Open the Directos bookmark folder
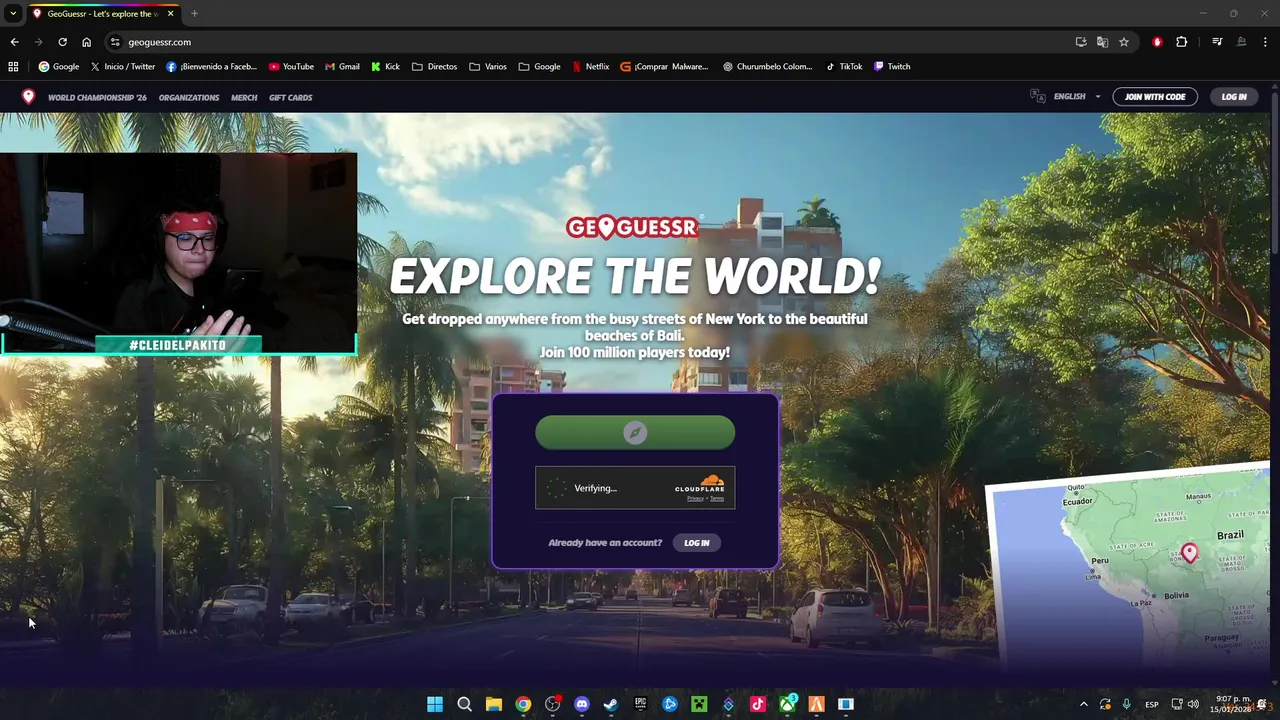The image size is (1280, 720). point(434,67)
